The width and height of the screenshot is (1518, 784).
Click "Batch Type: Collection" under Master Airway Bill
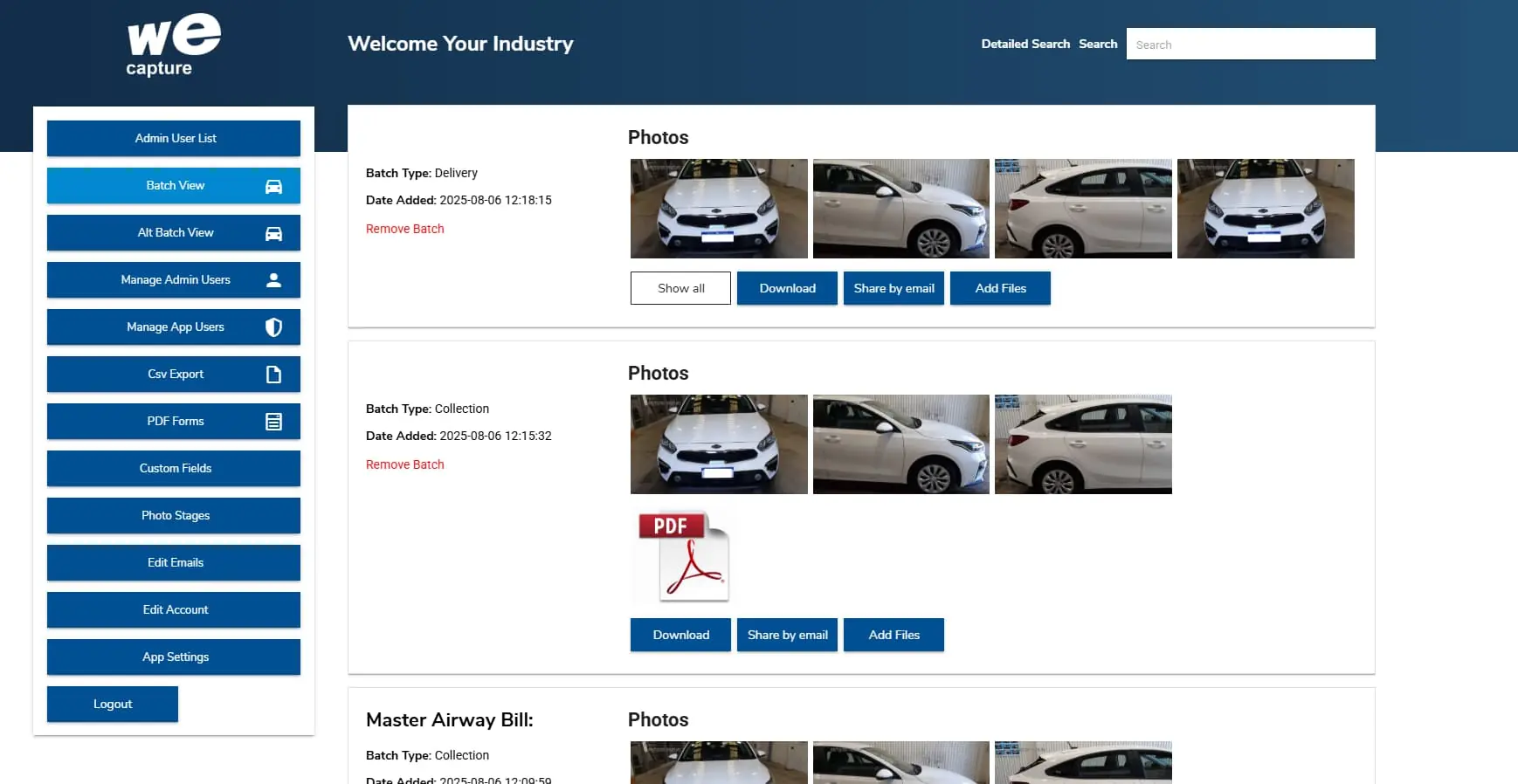tap(427, 755)
